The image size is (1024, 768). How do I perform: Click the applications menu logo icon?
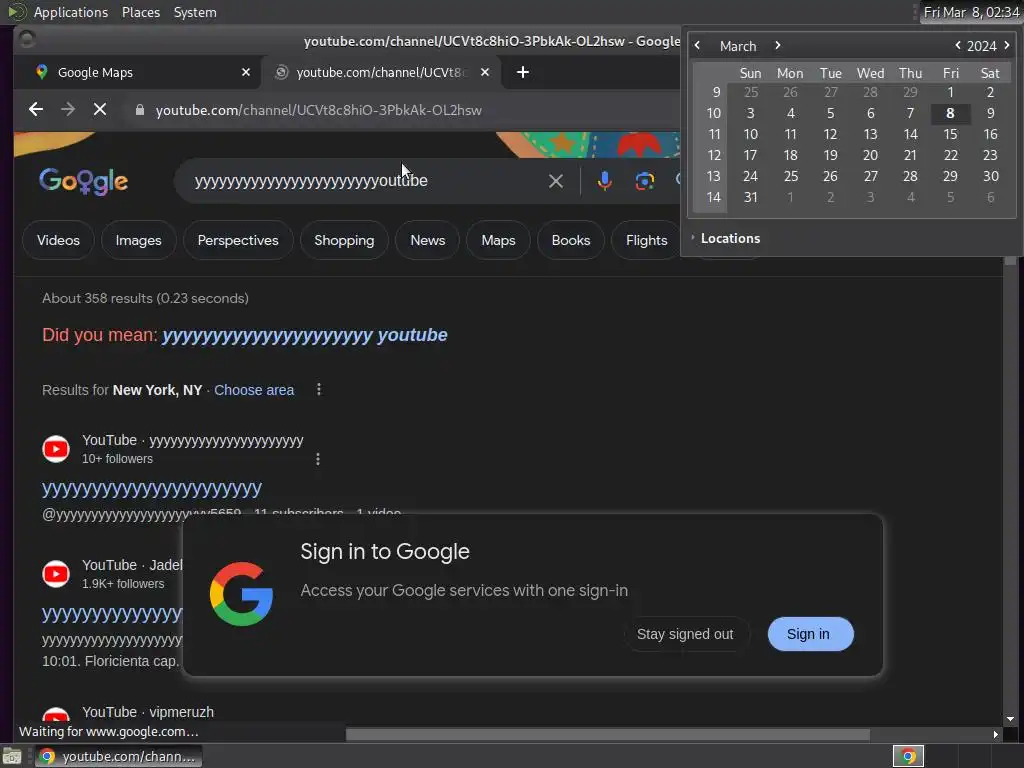pos(17,12)
